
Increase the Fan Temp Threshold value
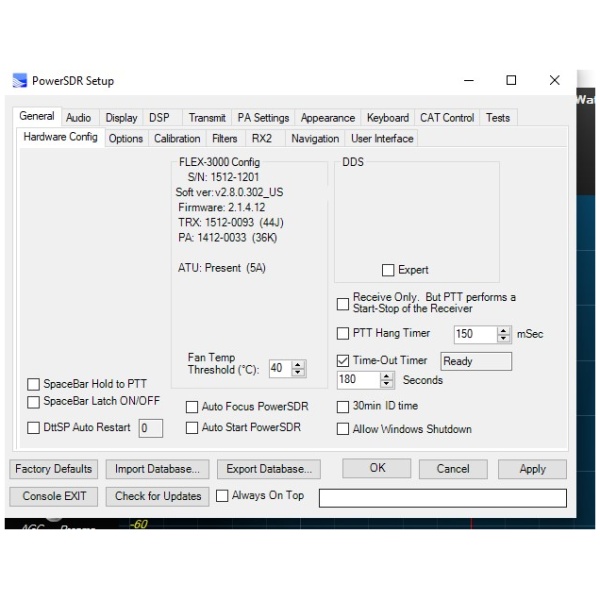pos(298,365)
